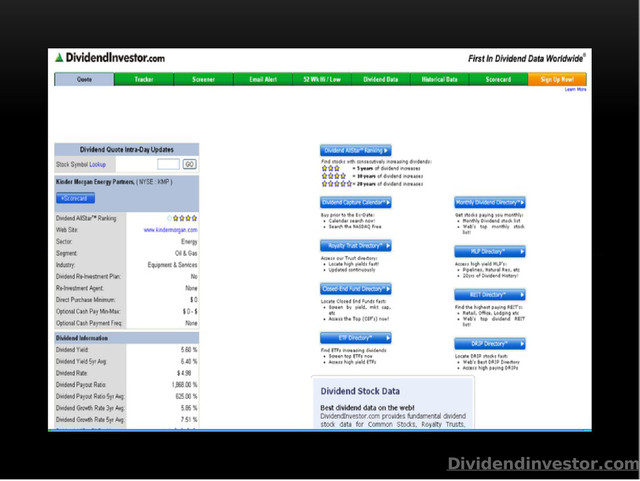Open the Monthly Dividend Directory button
This screenshot has height=481, width=640.
point(490,202)
